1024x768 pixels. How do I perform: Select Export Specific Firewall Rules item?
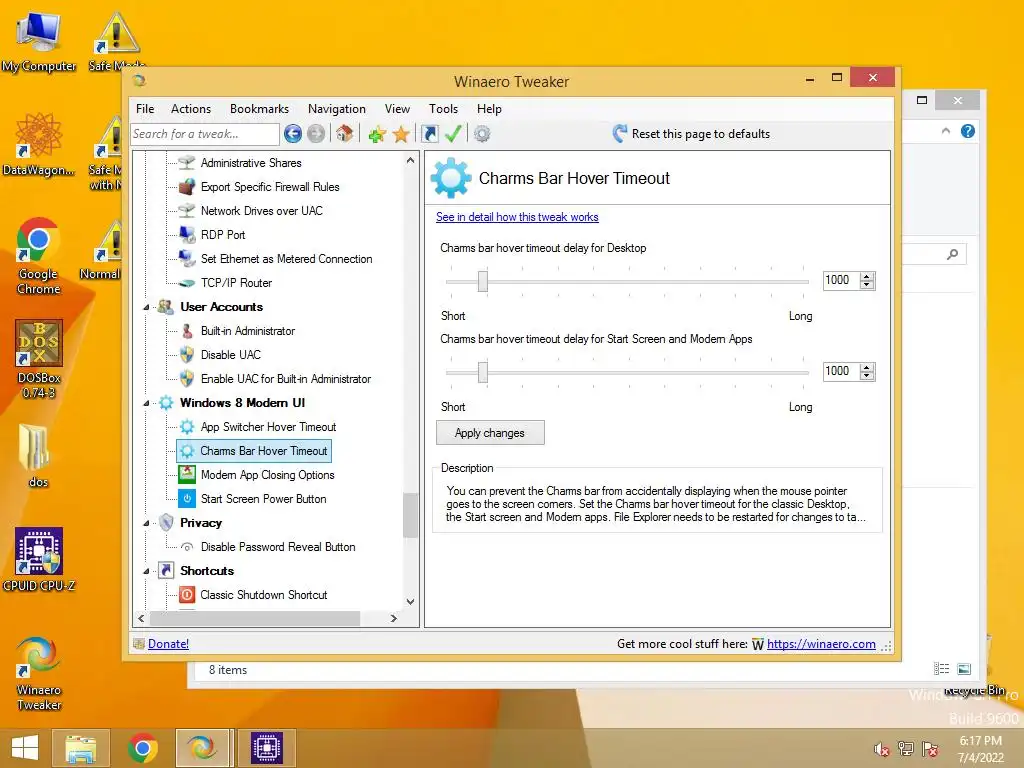coord(270,187)
